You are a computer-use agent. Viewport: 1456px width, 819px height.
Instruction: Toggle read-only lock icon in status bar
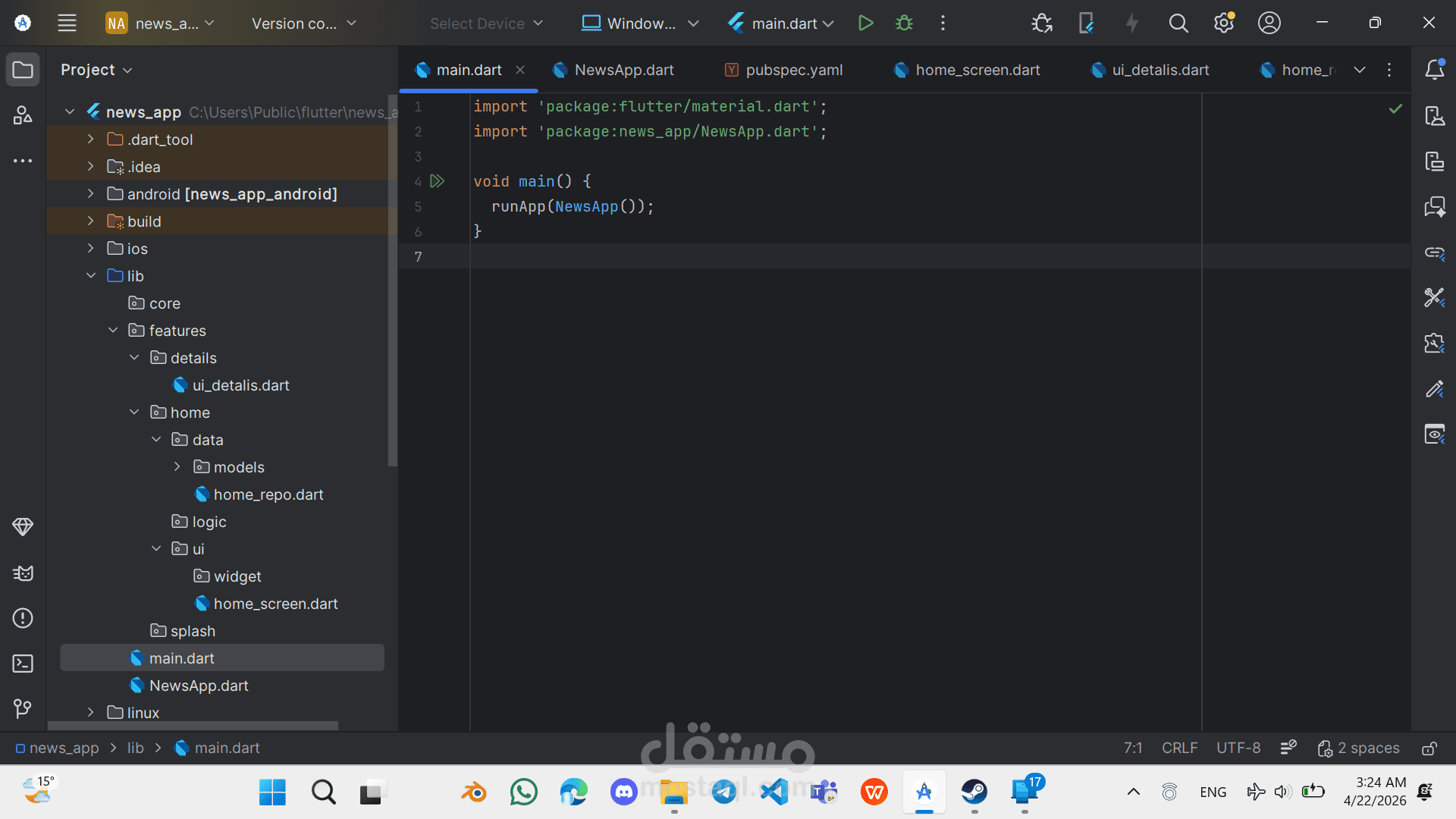(1429, 748)
